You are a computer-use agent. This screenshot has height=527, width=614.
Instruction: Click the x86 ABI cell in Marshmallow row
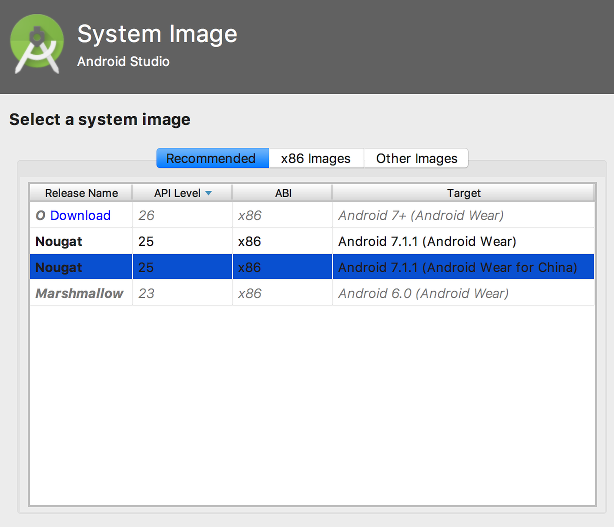[x=282, y=293]
